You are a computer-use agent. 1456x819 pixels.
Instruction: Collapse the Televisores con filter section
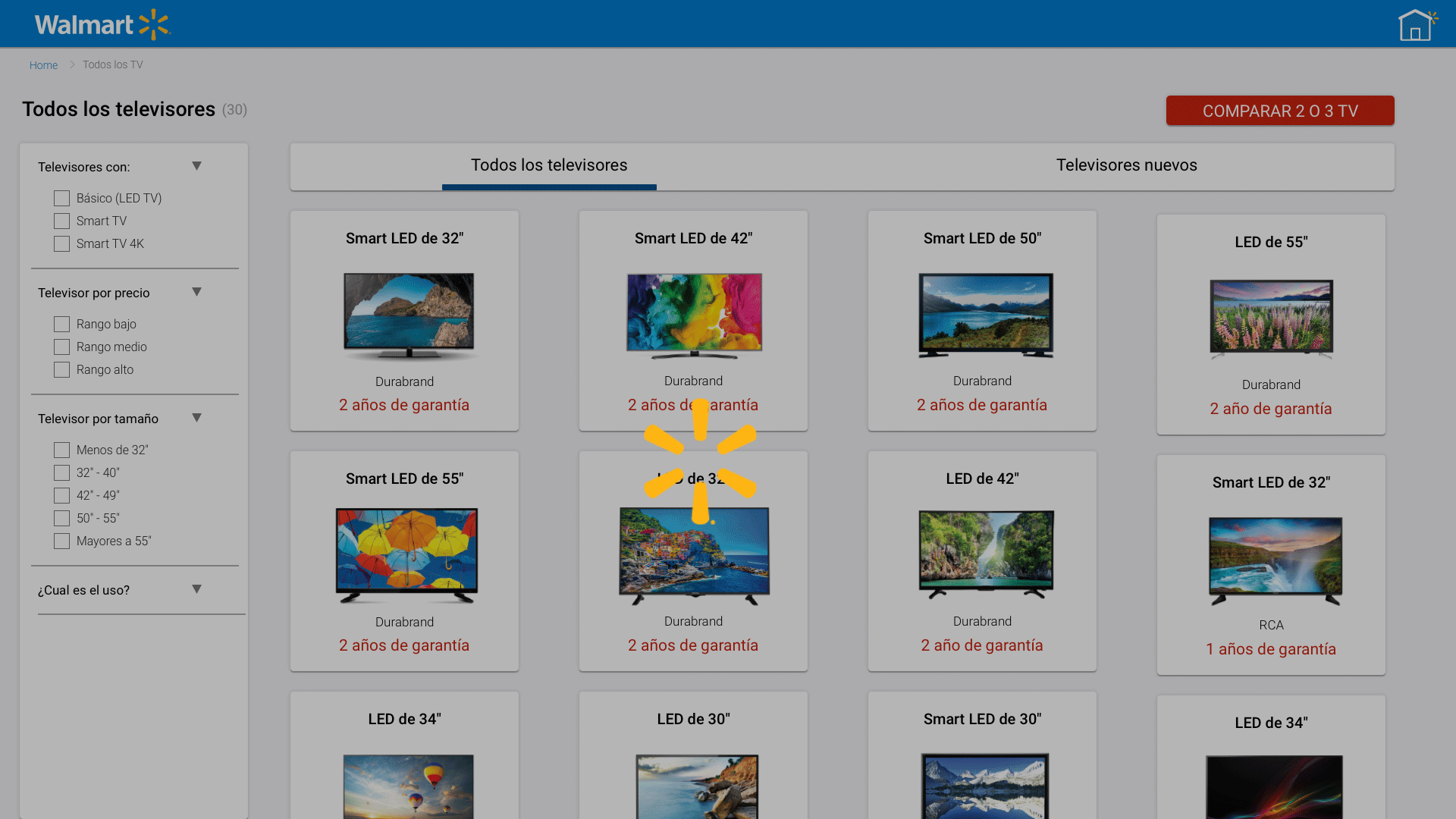196,166
